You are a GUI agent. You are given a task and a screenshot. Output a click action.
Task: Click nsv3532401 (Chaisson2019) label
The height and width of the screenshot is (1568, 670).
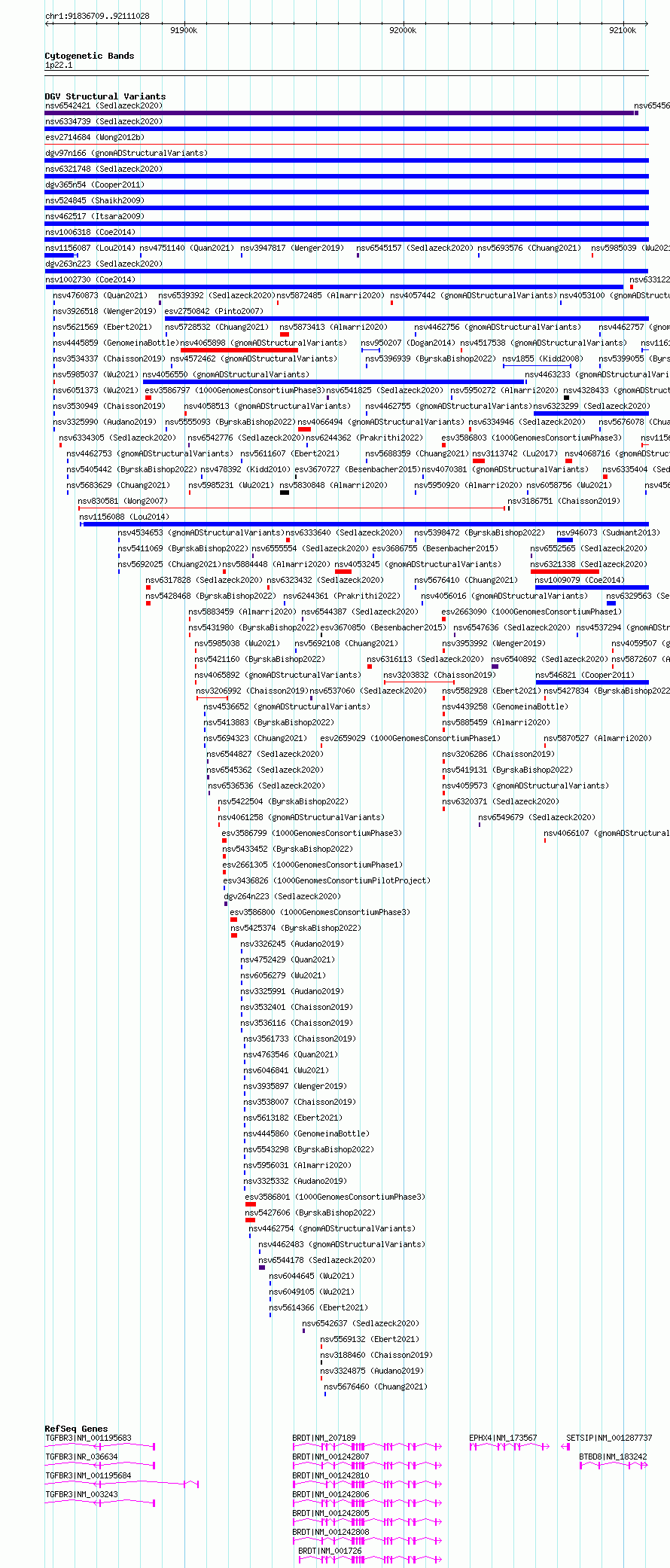[296, 1007]
